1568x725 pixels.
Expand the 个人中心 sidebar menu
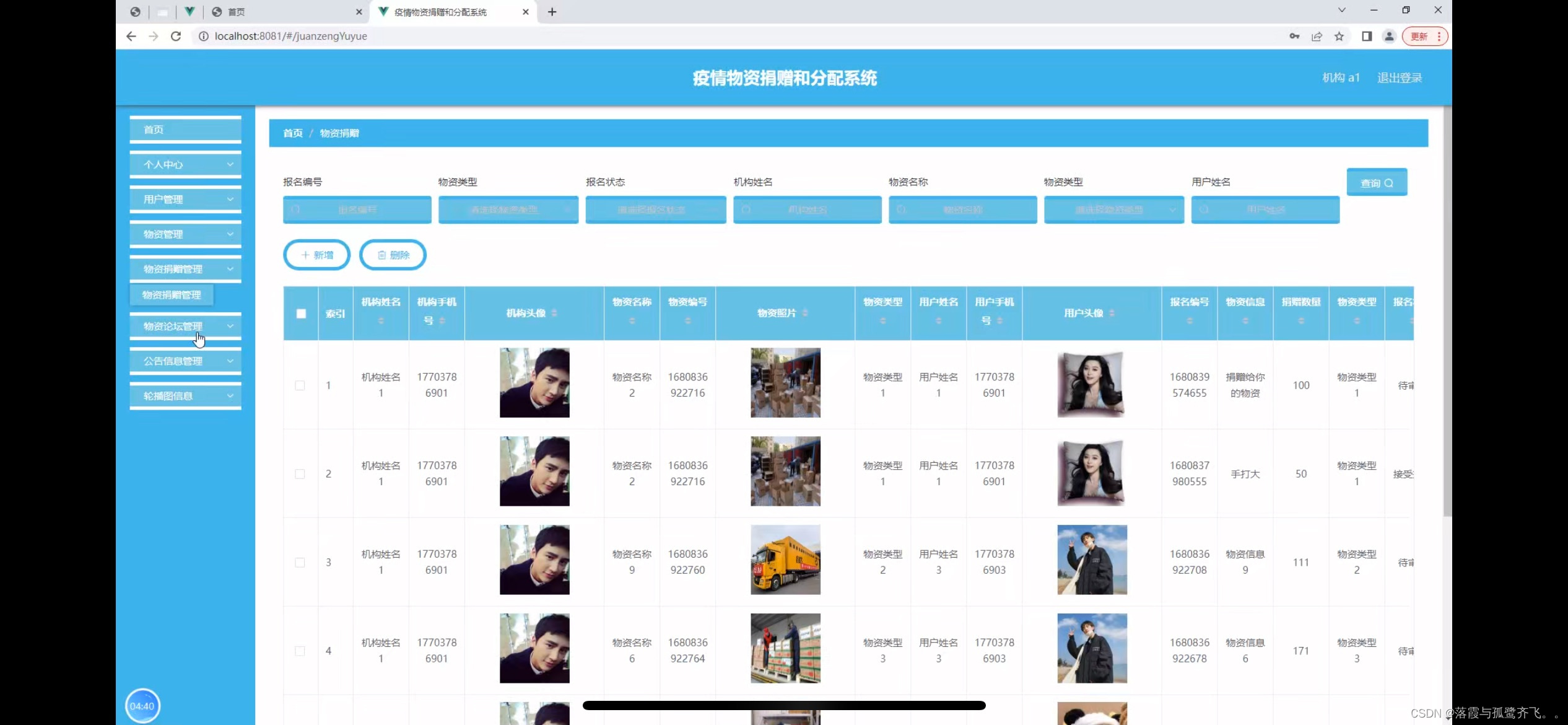pos(185,165)
